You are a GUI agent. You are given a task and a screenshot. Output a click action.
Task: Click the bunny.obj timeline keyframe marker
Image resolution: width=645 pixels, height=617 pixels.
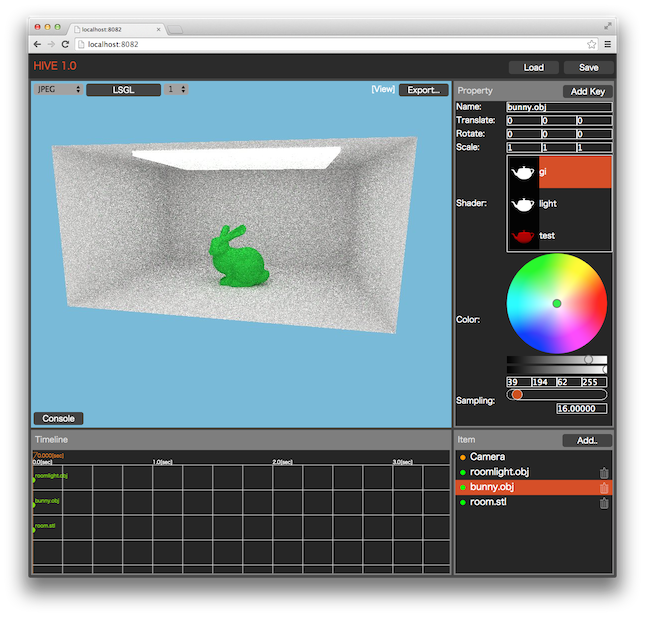[34, 505]
